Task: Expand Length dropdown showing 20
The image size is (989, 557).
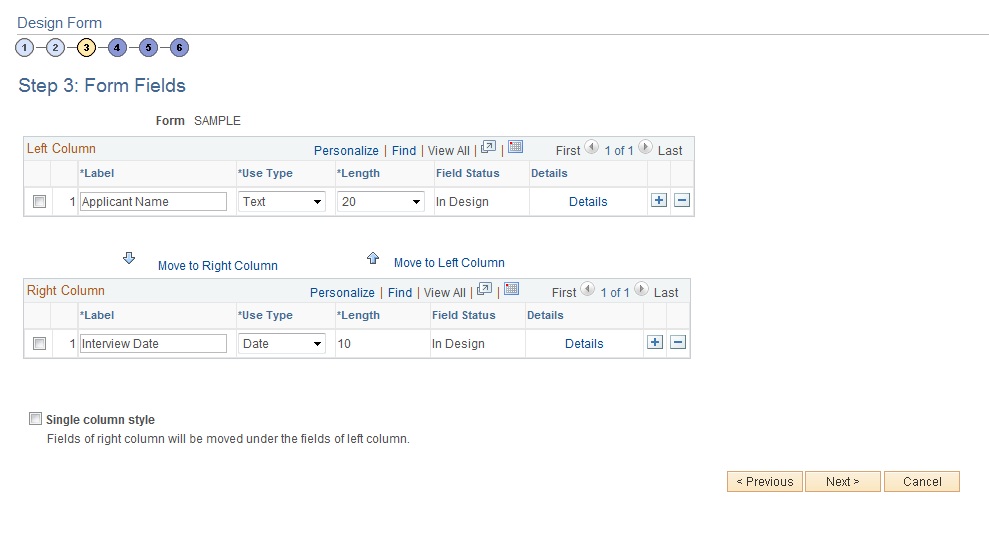Action: (381, 202)
